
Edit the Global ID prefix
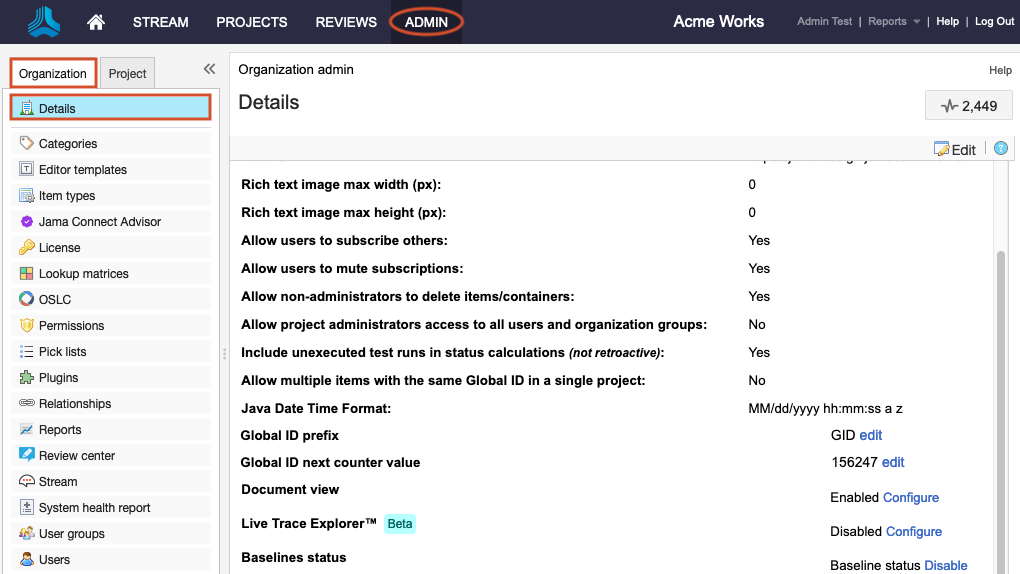coord(870,435)
